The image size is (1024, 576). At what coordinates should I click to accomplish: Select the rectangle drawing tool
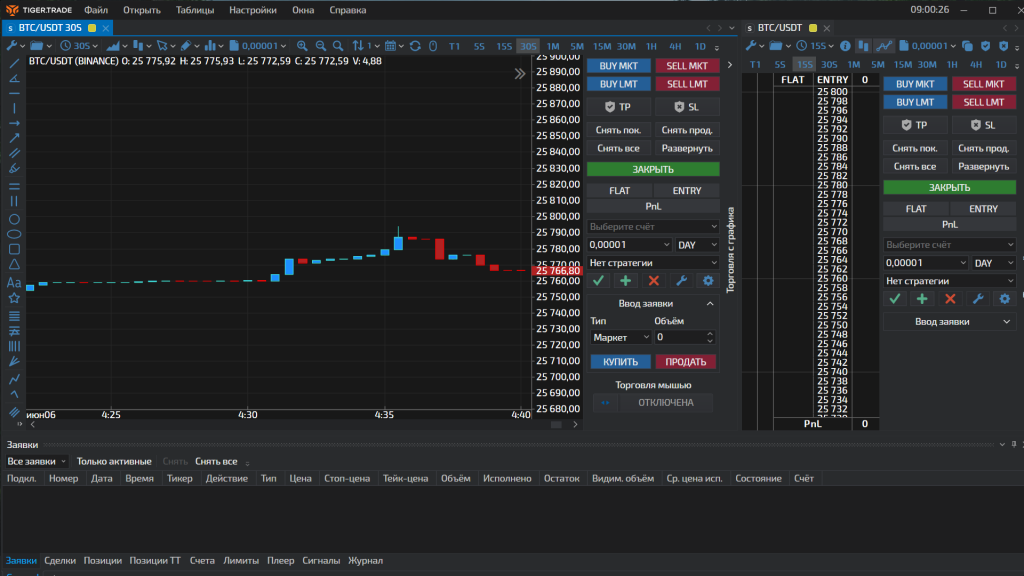click(x=14, y=249)
